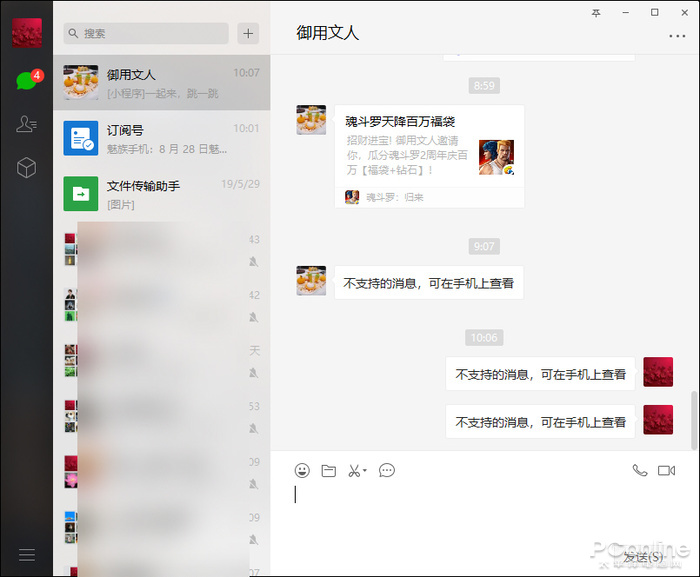
Task: Open chat history bubble icon
Action: point(387,470)
